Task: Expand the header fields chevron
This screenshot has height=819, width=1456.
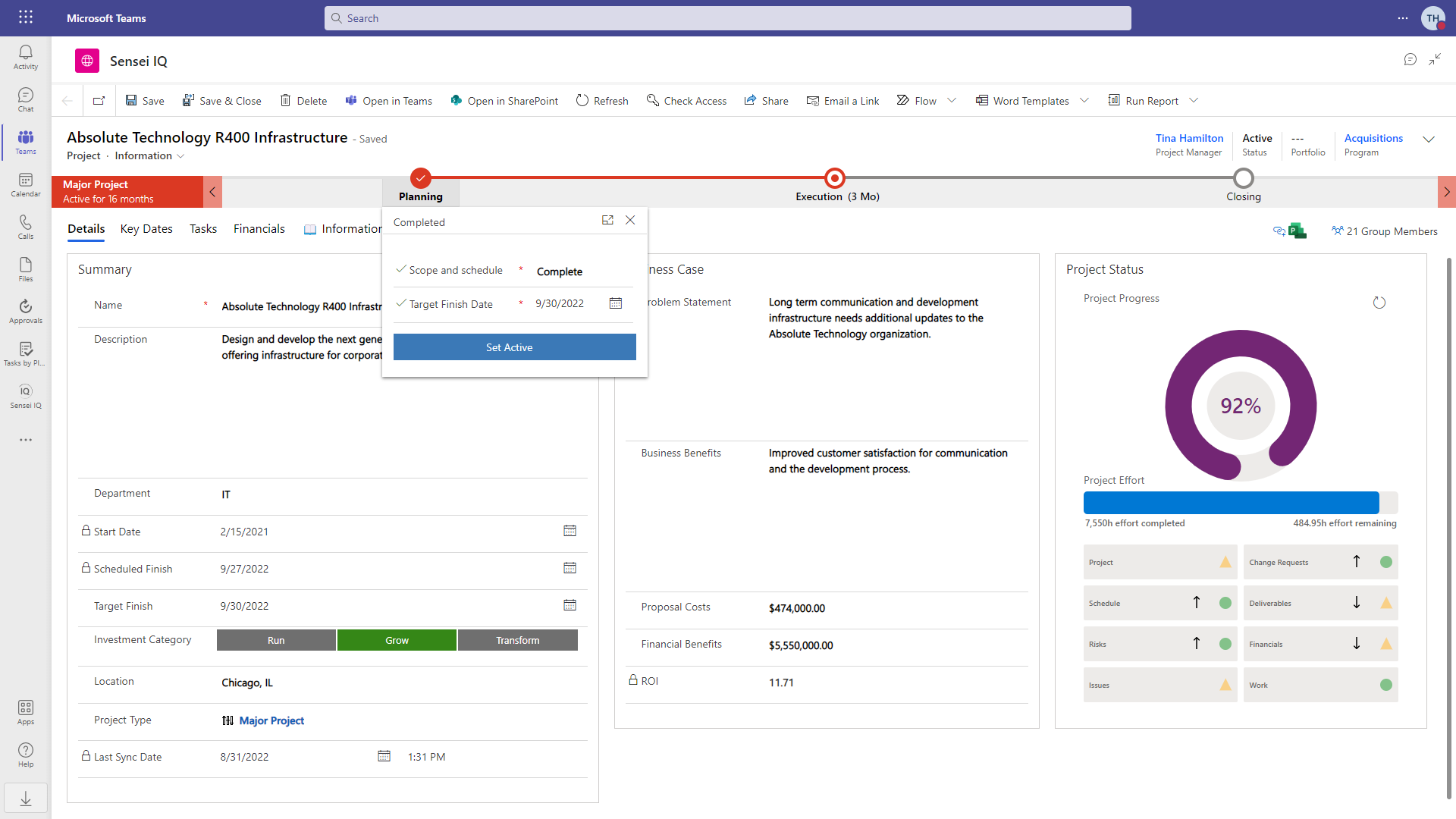Action: coord(1429,140)
